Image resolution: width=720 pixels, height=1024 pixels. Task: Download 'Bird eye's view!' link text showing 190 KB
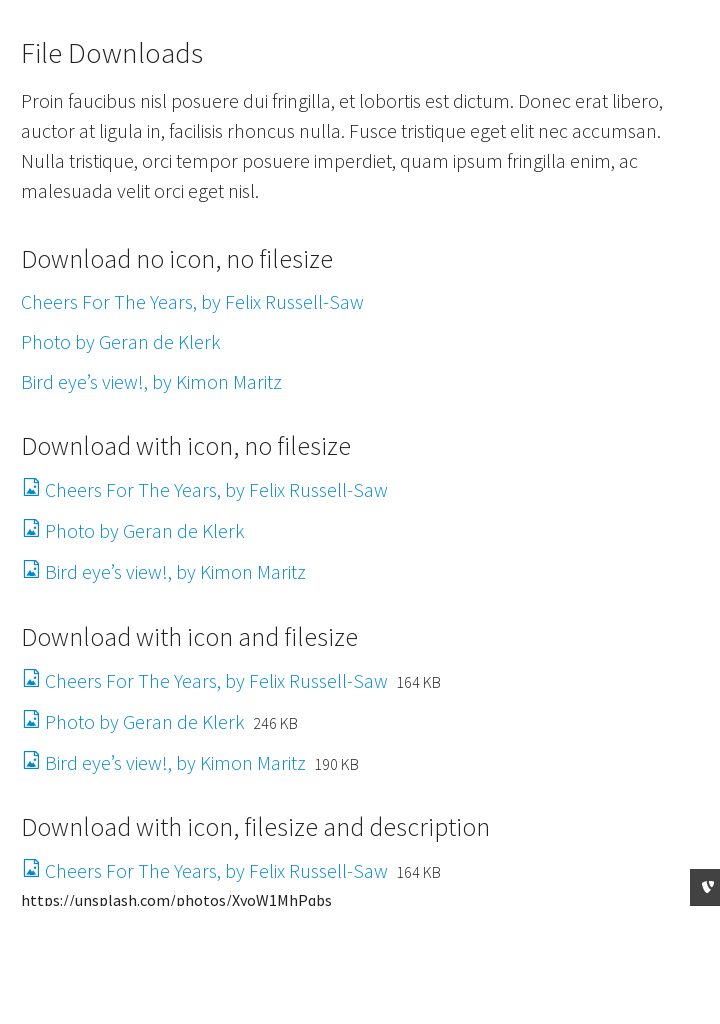point(175,763)
